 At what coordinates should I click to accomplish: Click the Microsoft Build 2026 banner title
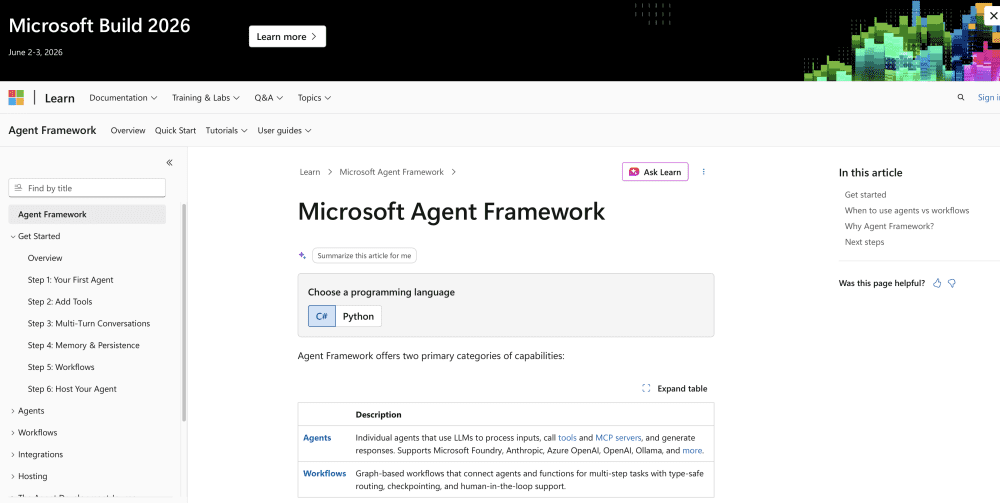(99, 25)
